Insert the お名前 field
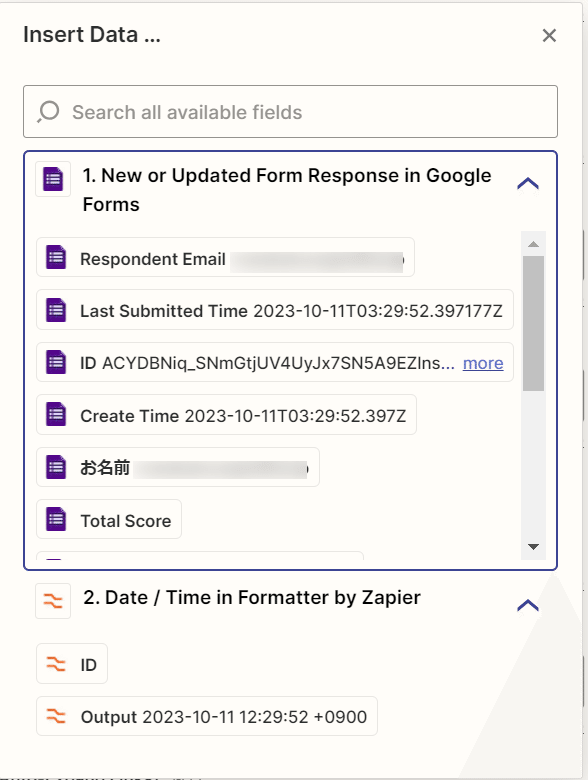 tap(178, 467)
